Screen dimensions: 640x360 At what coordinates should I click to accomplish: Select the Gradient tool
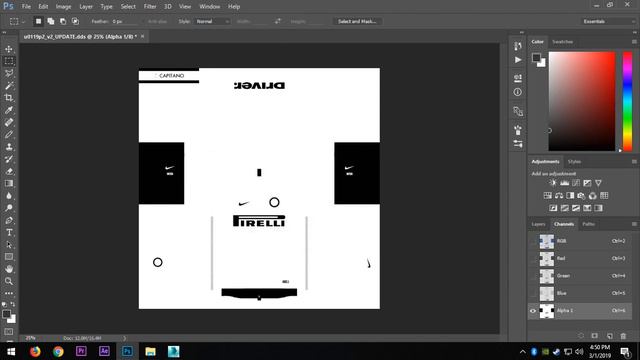(9, 184)
